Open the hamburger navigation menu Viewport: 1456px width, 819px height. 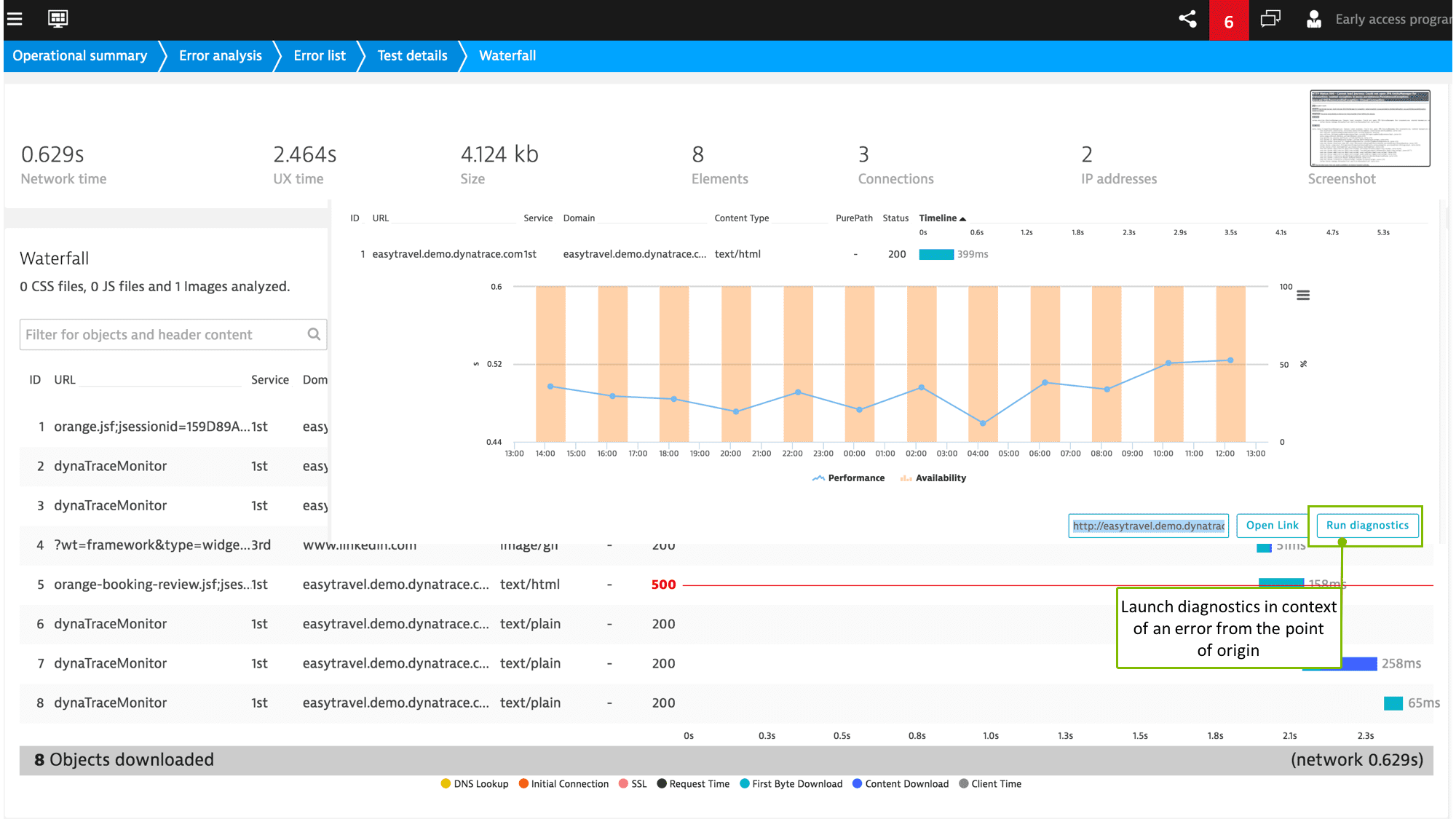15,19
